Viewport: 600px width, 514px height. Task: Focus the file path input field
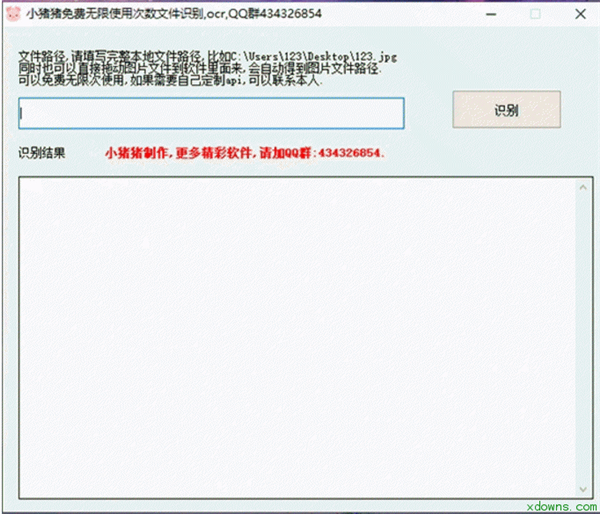pyautogui.click(x=211, y=113)
